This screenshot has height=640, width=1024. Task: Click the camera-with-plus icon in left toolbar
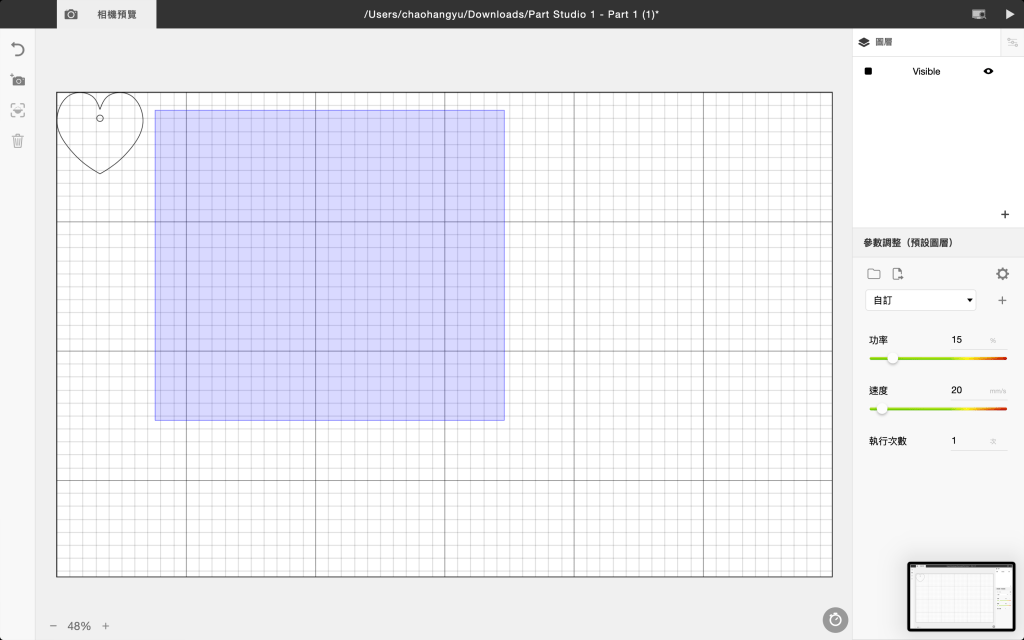(17, 80)
